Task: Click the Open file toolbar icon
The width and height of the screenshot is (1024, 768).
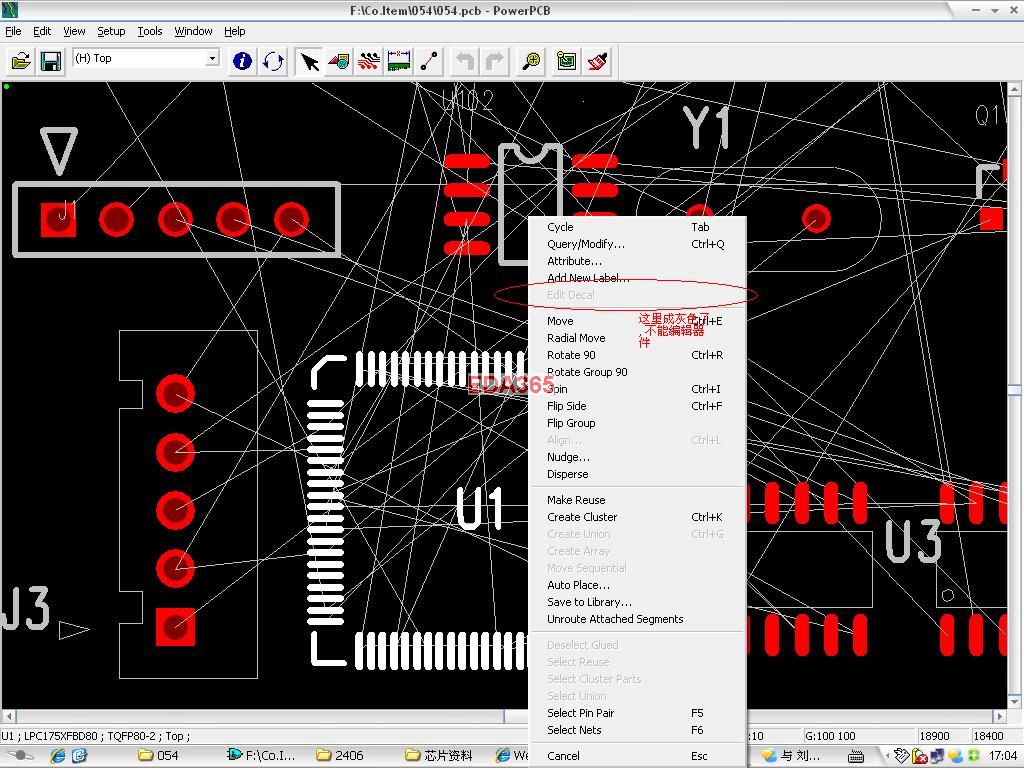Action: (21, 61)
